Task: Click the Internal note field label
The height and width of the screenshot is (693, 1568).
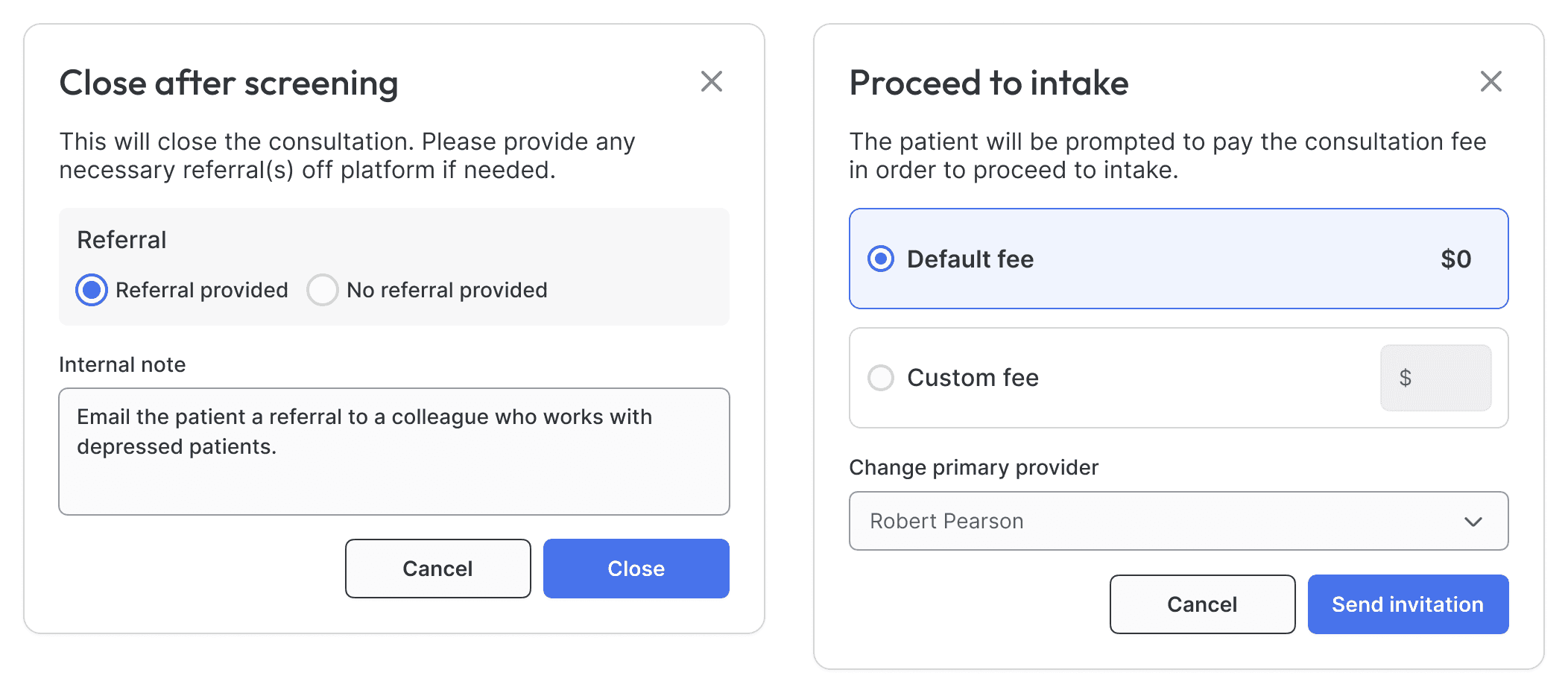Action: click(x=122, y=364)
